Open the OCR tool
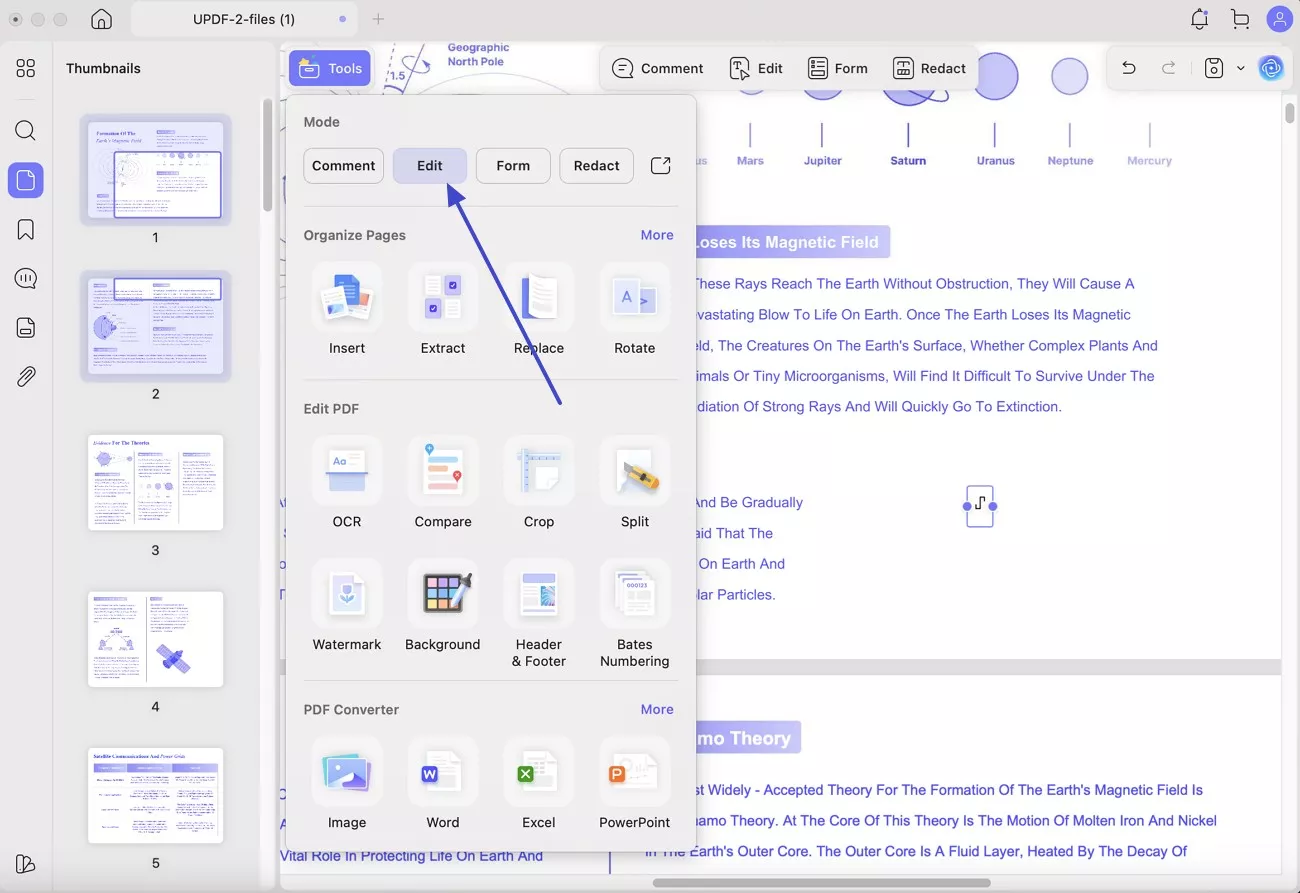1300x893 pixels. tap(347, 485)
